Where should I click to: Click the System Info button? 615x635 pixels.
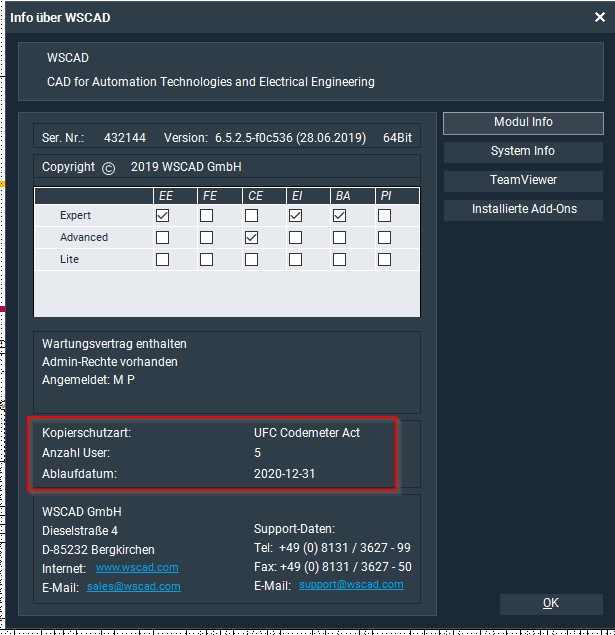[523, 151]
